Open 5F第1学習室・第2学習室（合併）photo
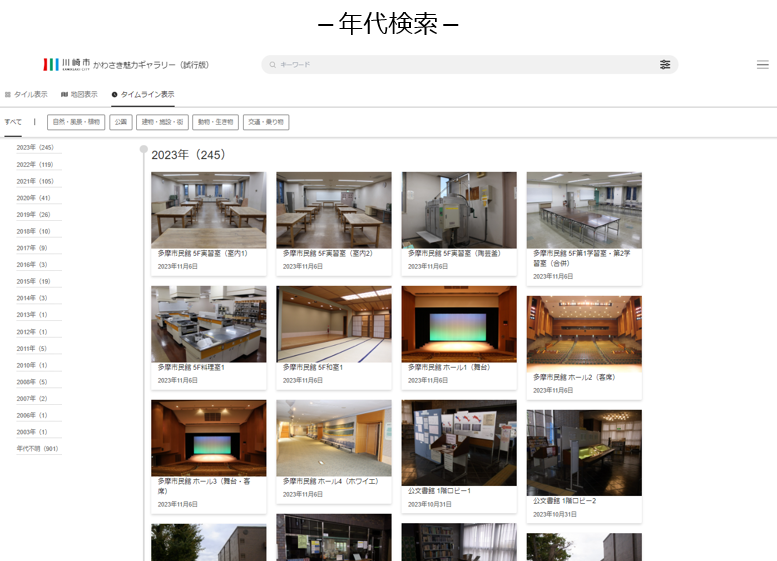 [584, 210]
